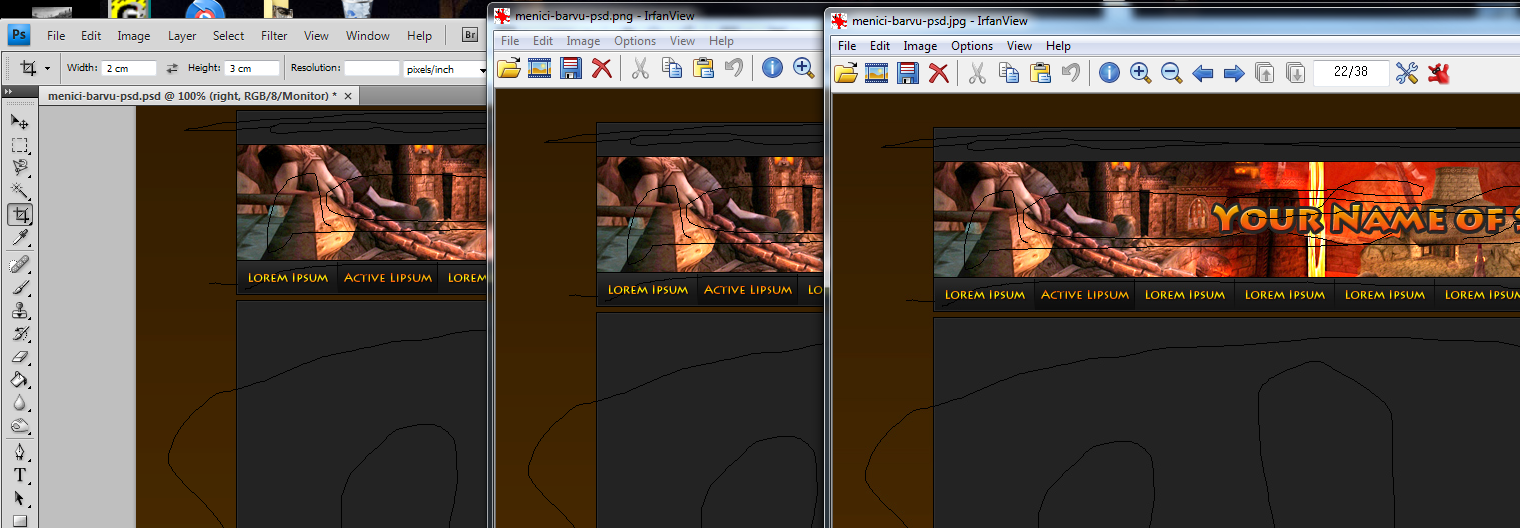Select the History Brush tool
This screenshot has height=528, width=1520.
pyautogui.click(x=20, y=334)
